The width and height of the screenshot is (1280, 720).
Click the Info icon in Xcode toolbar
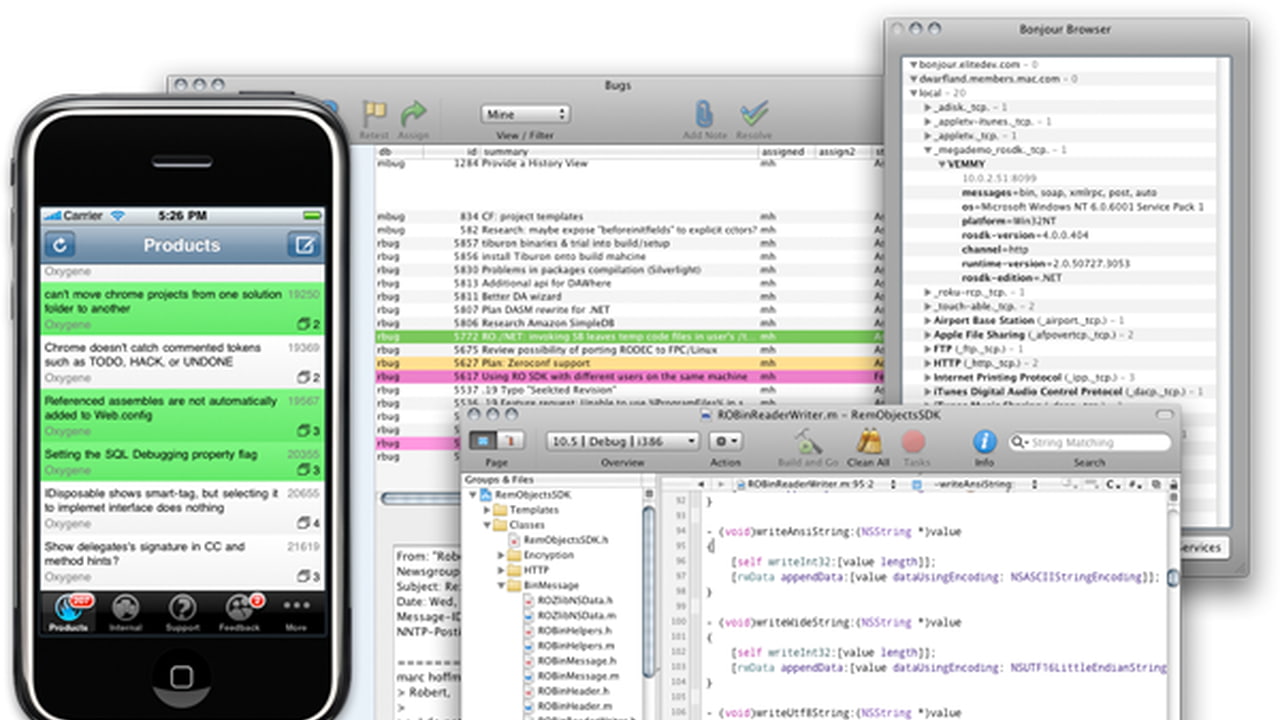pyautogui.click(x=985, y=441)
